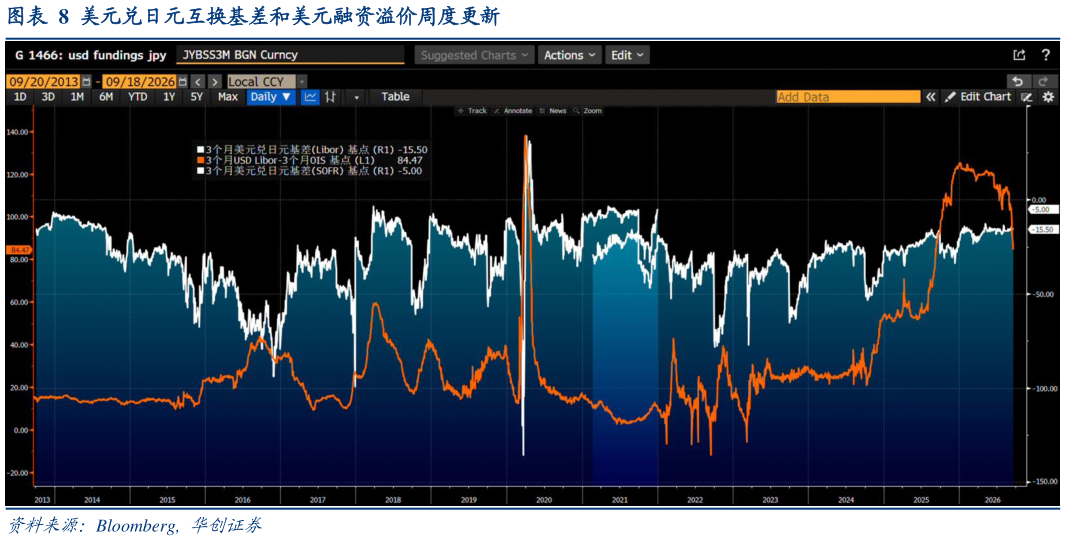Viewport: 1066px width, 541px height.
Task: Click the orange legend swatch for Libor-OIS
Action: [x=200, y=160]
